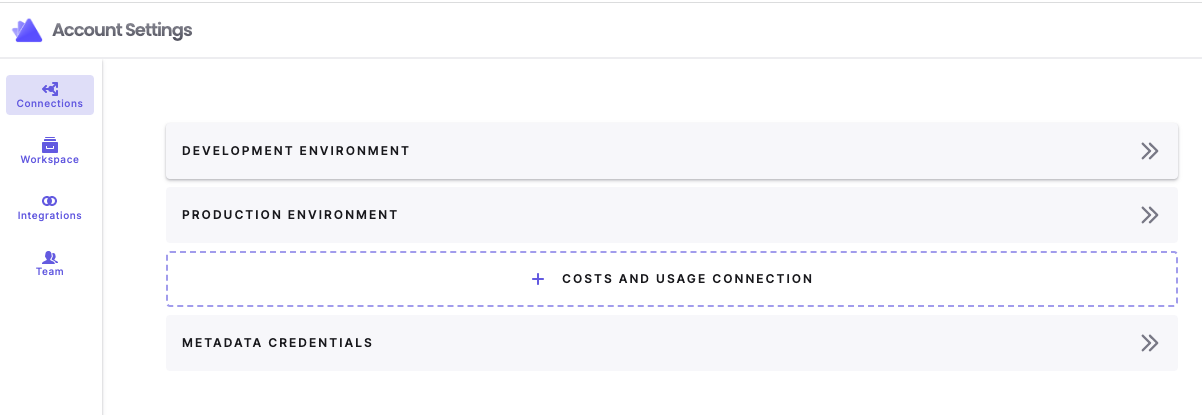Click the purple app logo icon
This screenshot has width=1202, height=415.
[27, 30]
